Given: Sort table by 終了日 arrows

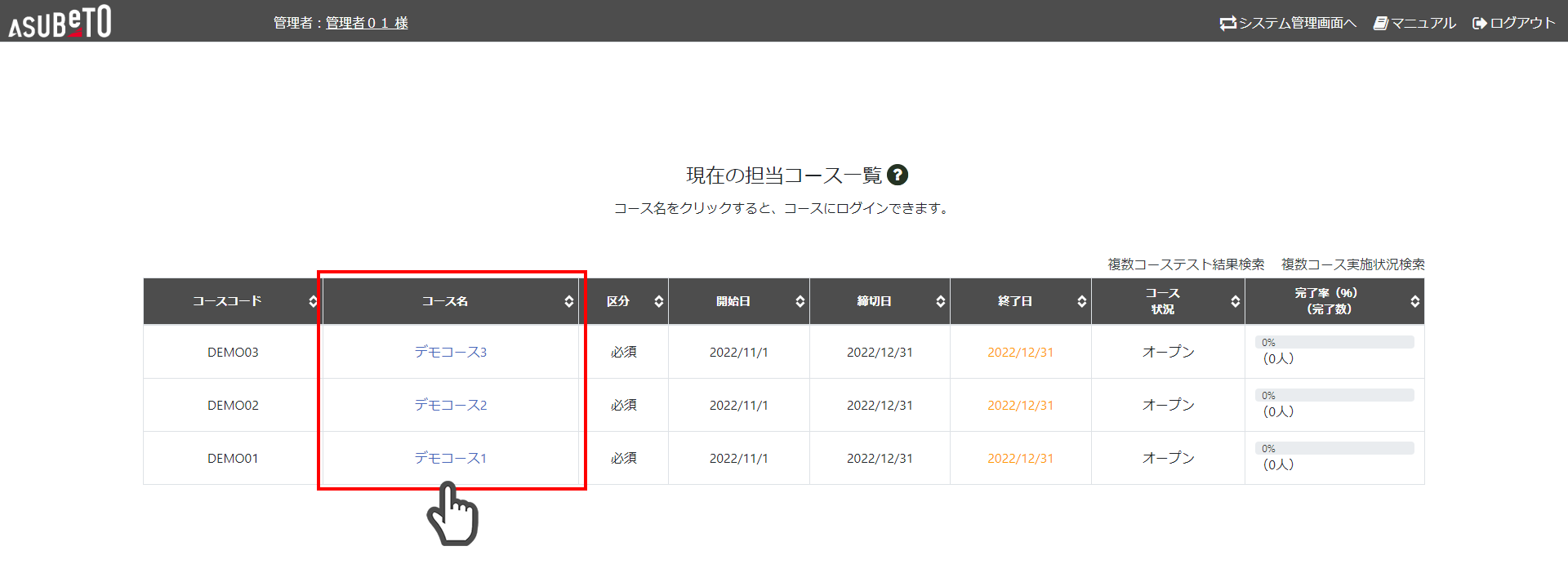Looking at the screenshot, I should coord(1081,302).
